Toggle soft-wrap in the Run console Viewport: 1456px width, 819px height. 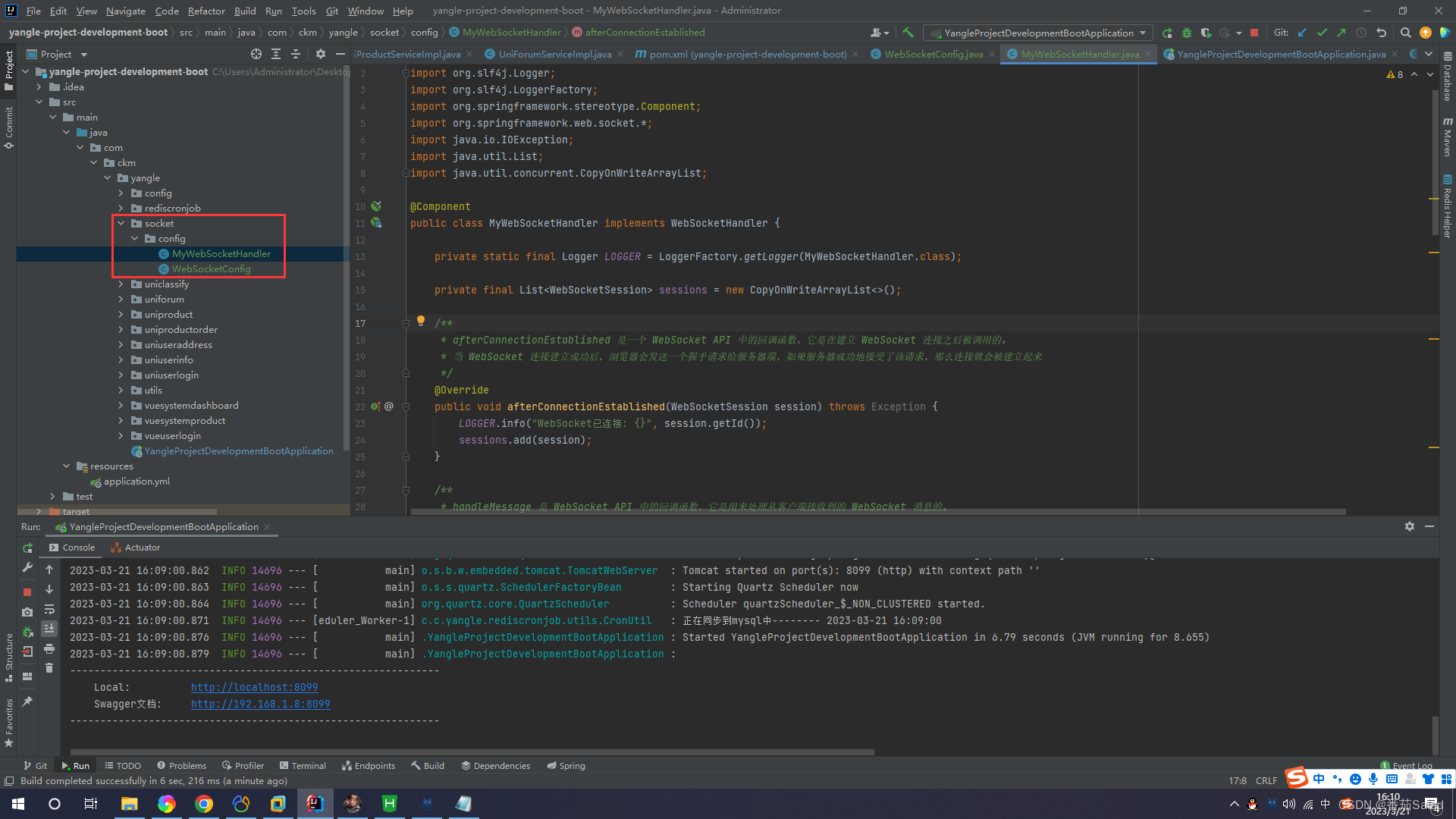49,609
